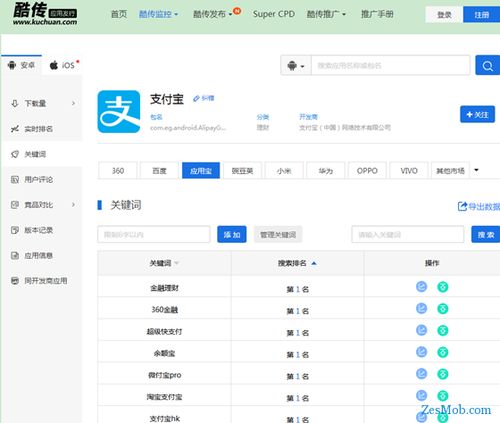The height and width of the screenshot is (423, 500).
Task: Expand more markets dropdown arrow
Action: tap(476, 170)
